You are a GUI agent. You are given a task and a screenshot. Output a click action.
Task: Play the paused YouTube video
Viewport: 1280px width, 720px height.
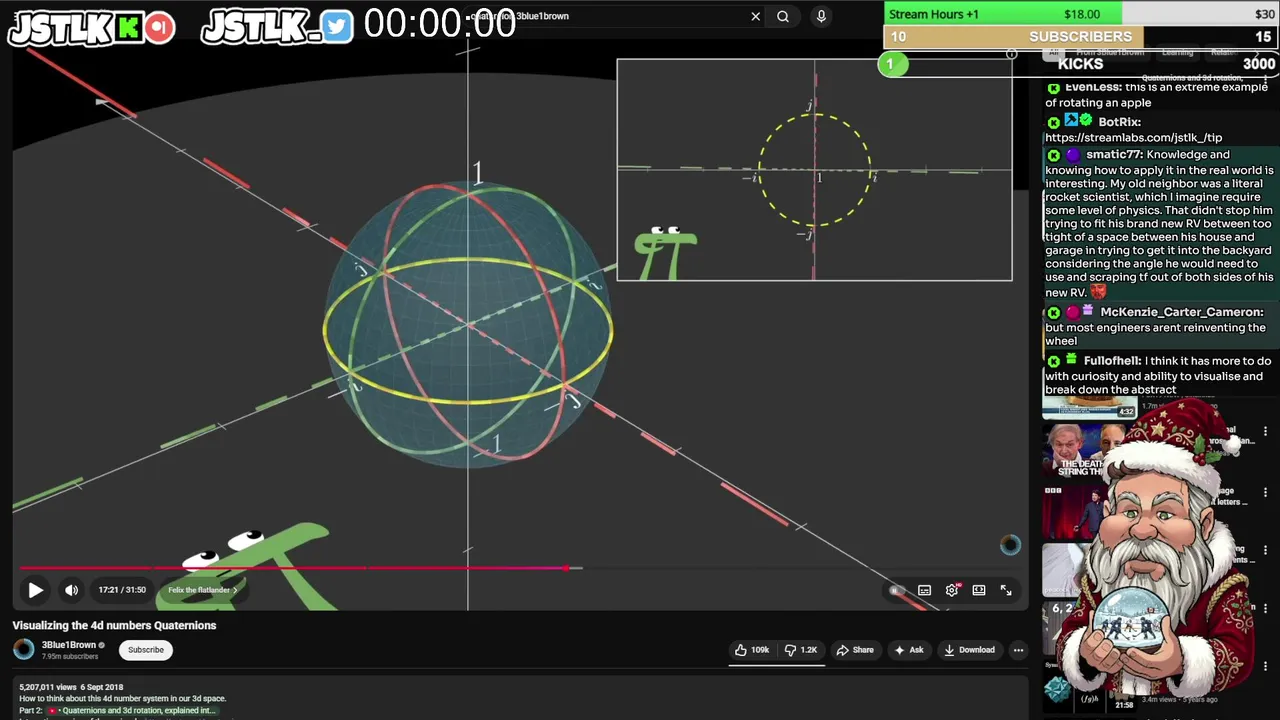point(35,590)
